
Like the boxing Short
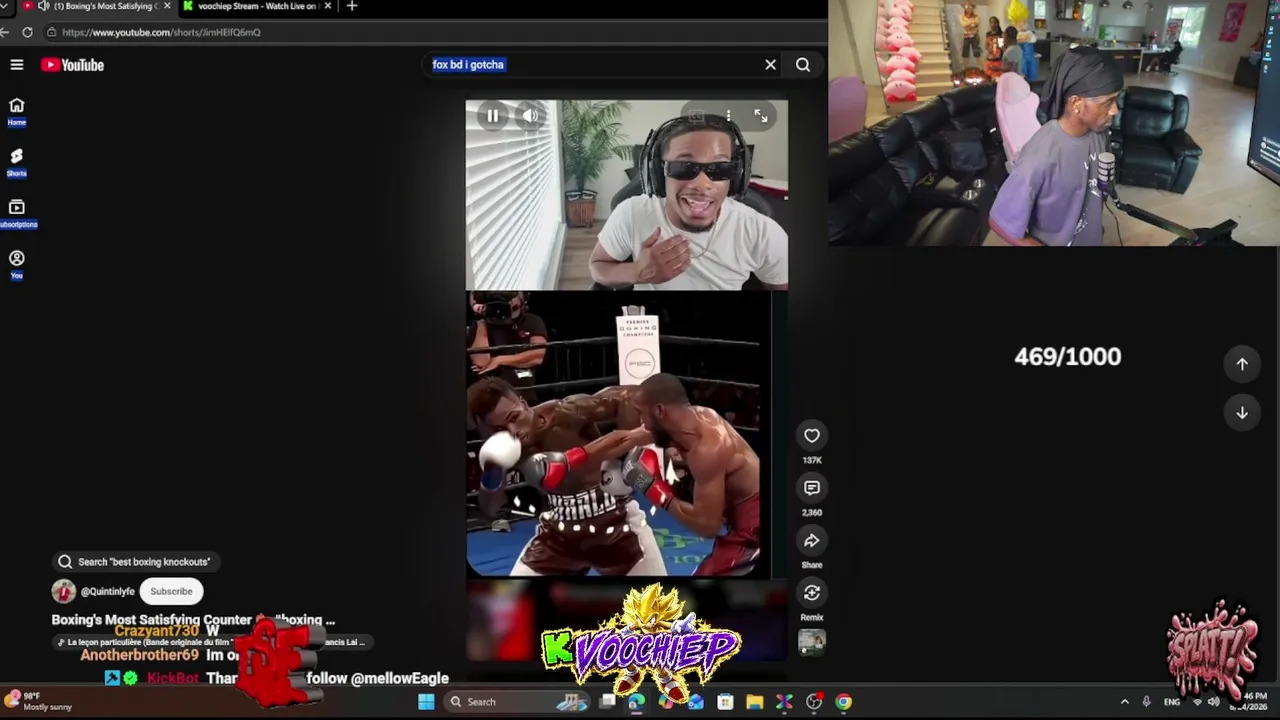pyautogui.click(x=812, y=435)
